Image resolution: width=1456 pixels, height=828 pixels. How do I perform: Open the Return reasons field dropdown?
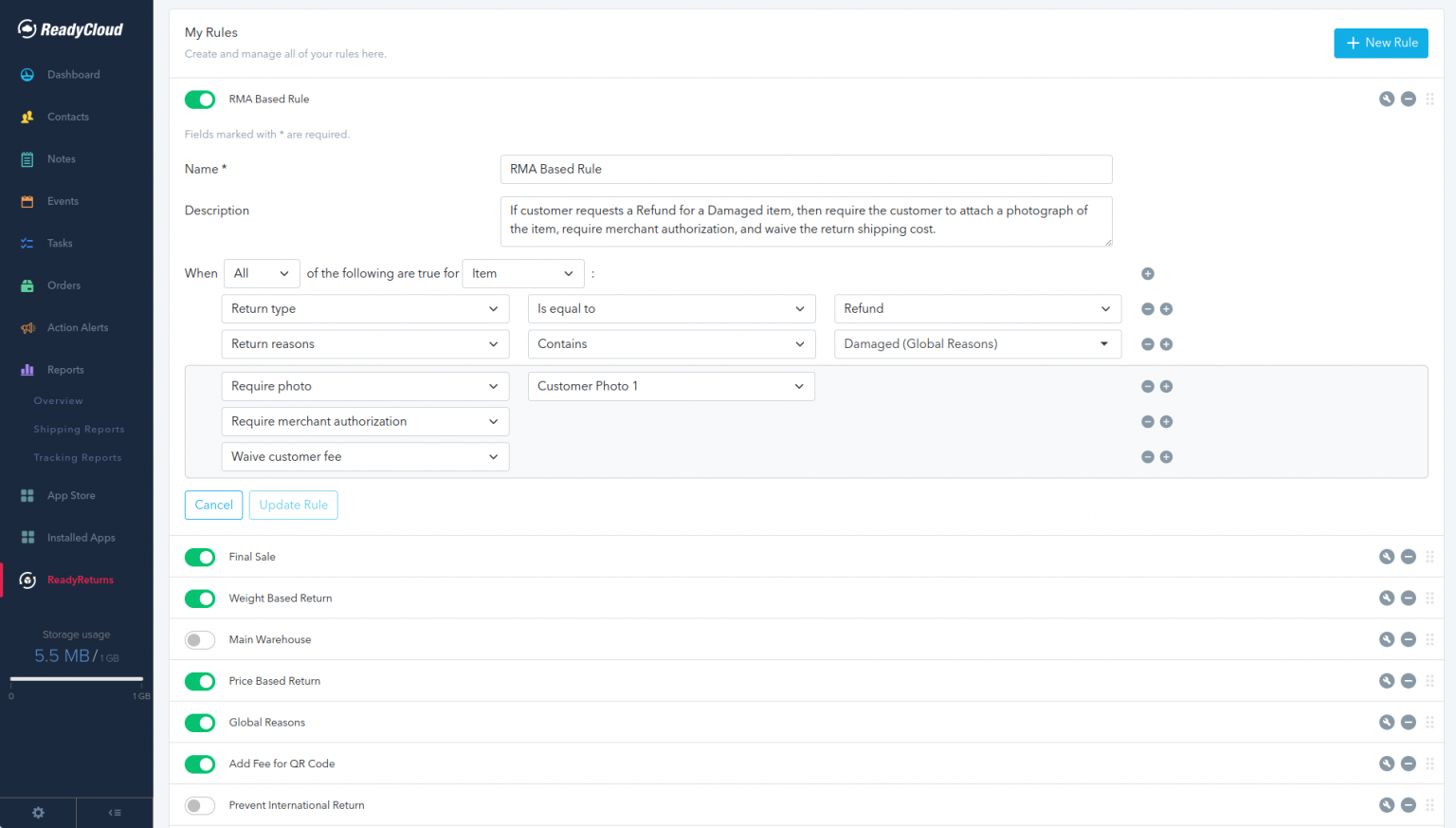(365, 344)
